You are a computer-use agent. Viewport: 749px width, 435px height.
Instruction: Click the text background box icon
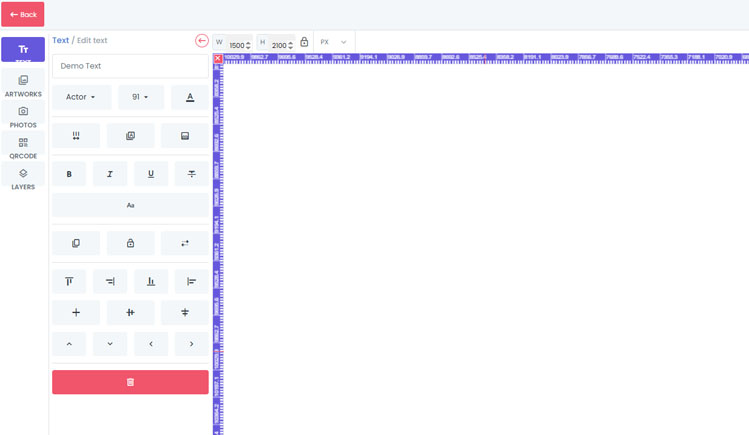[185, 136]
